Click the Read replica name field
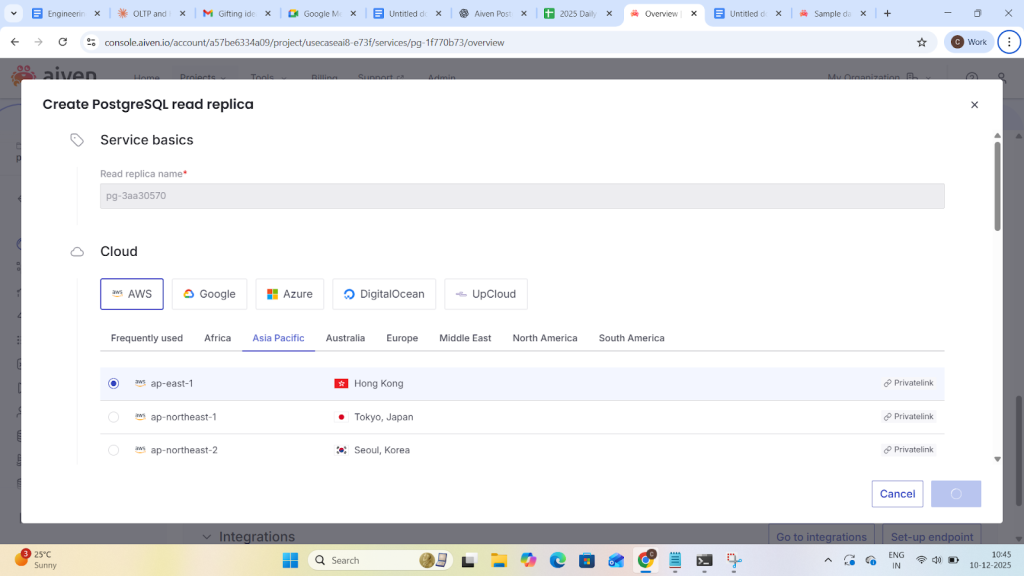 522,196
